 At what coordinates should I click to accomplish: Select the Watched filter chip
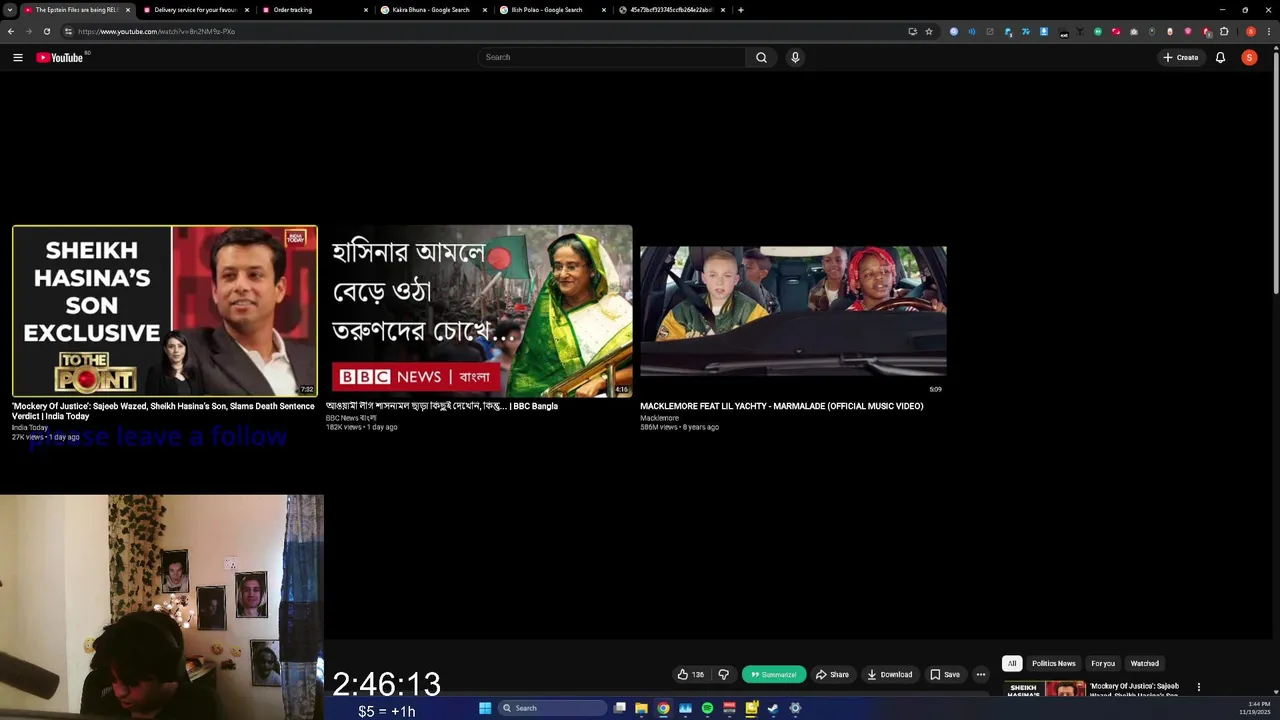1145,663
